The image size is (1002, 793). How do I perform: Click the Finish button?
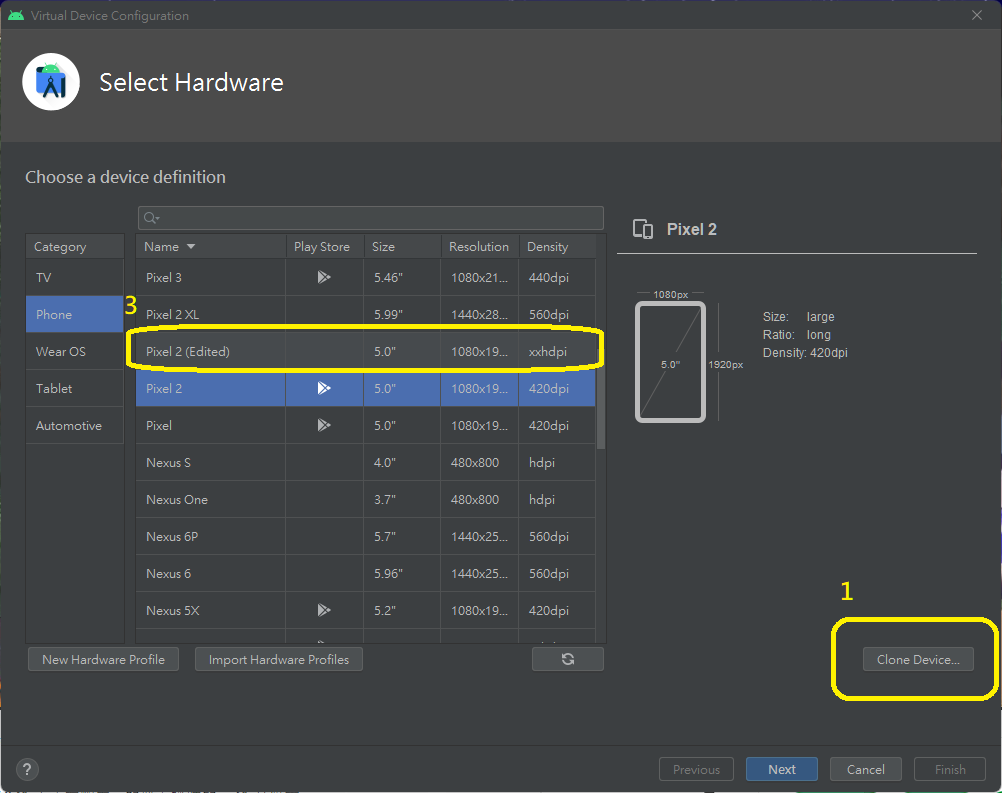tap(950, 769)
